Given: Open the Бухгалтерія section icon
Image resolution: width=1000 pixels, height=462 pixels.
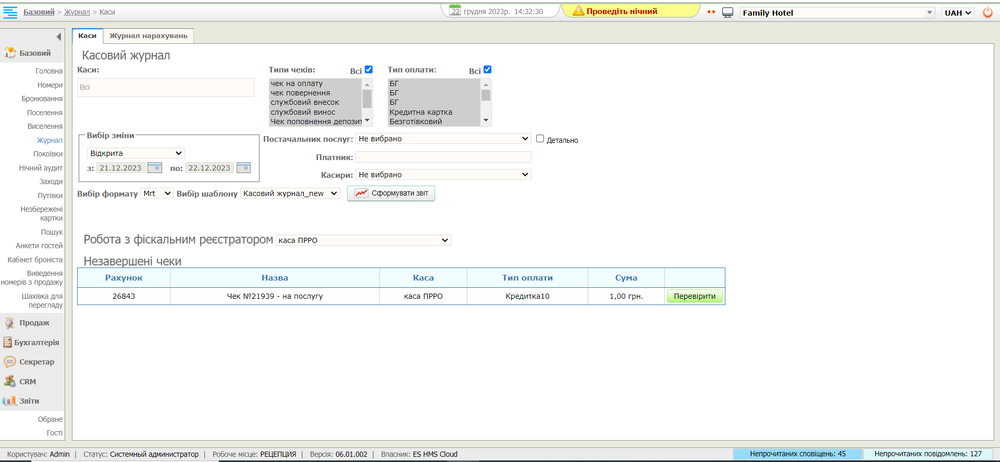Looking at the screenshot, I should pyautogui.click(x=9, y=342).
